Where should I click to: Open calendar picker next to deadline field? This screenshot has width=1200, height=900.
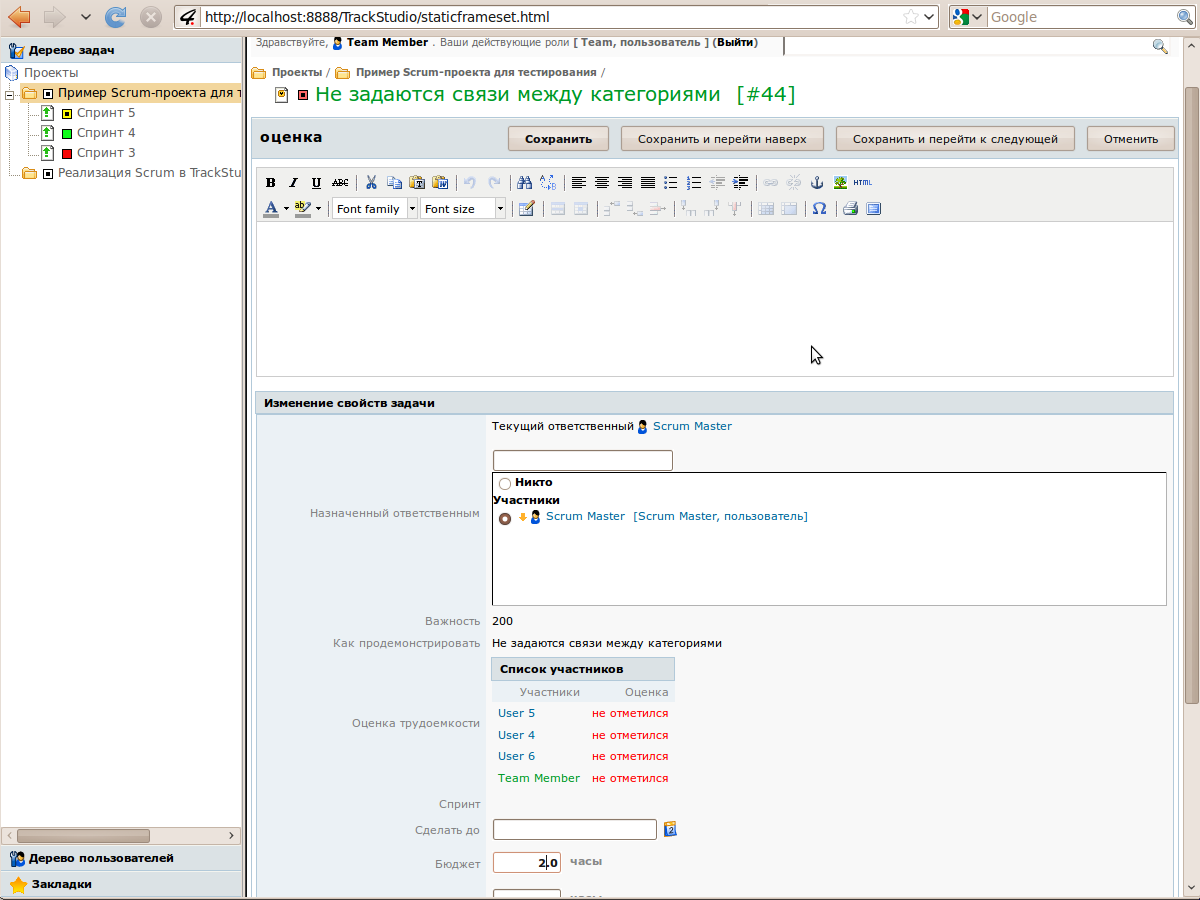coord(671,829)
